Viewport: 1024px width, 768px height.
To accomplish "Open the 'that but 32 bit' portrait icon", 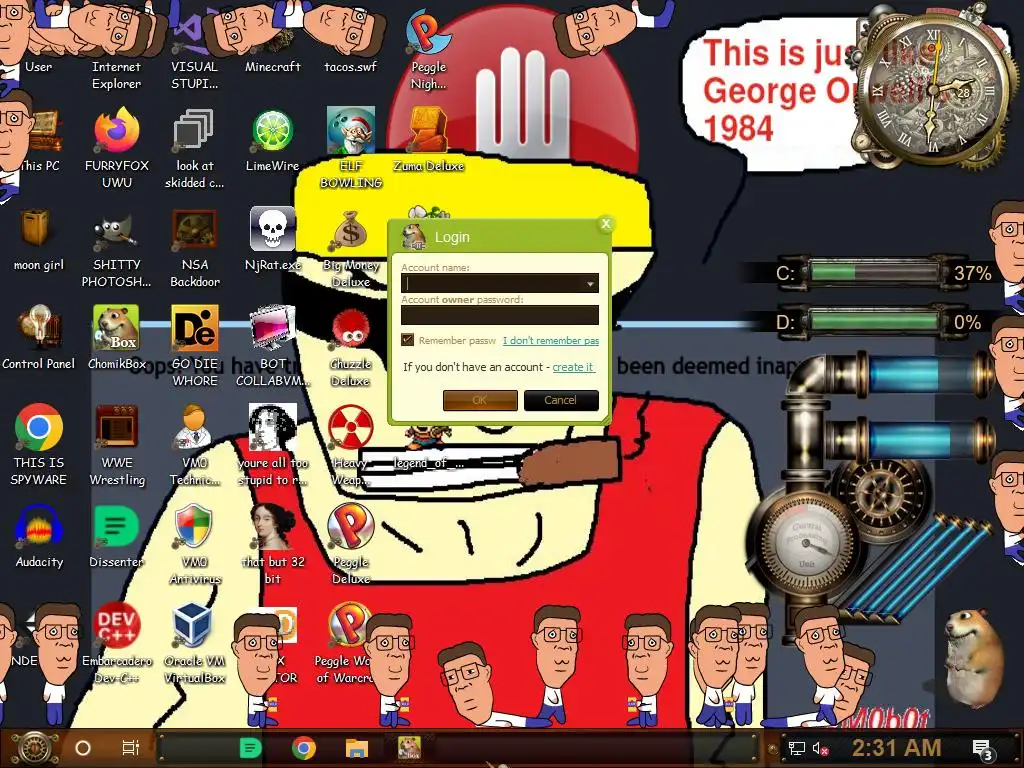I will click(272, 545).
